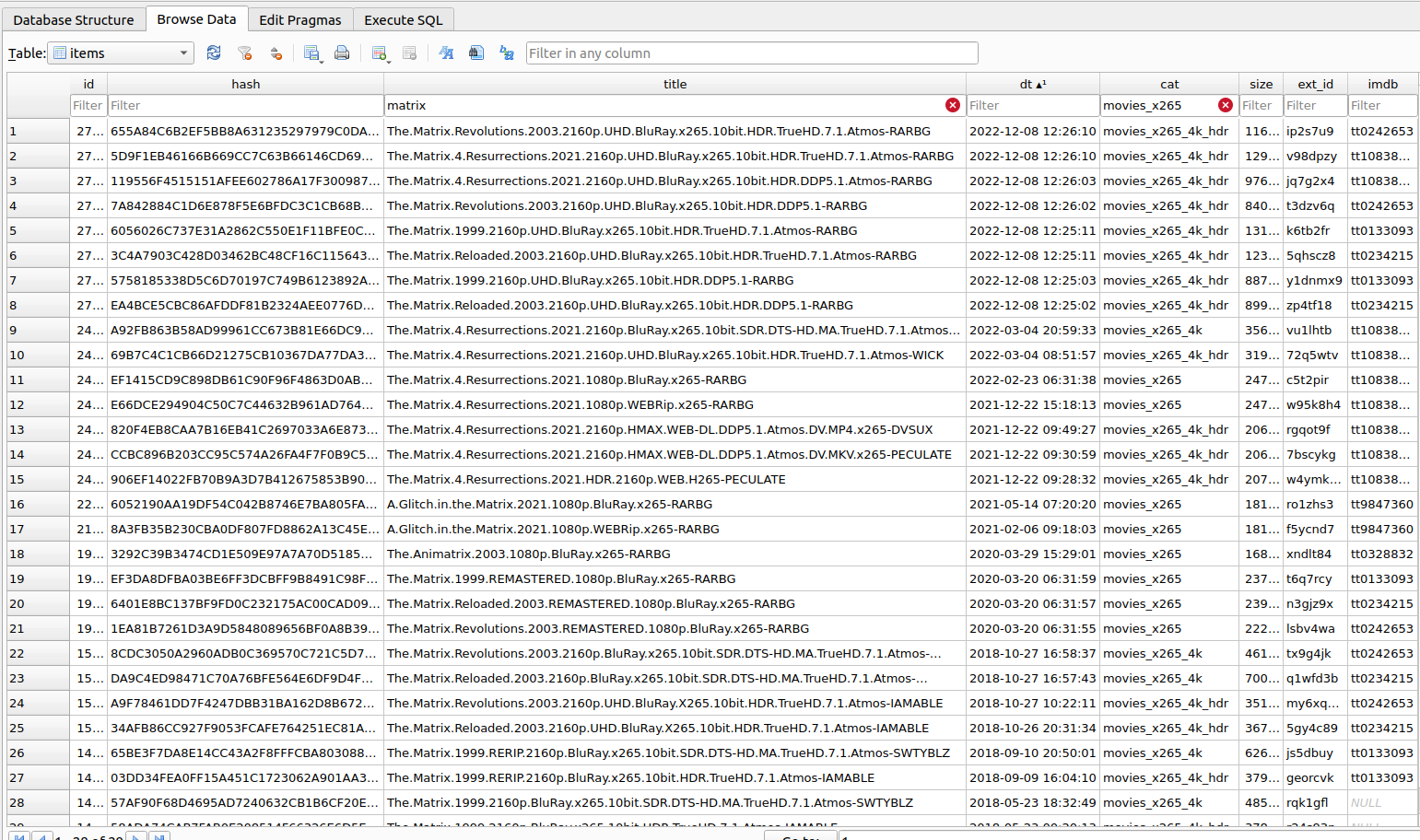Select title 'A.Glitch.in.the.Matrix.2021.1080p.WEBRip.x265-RARBG'

tap(675, 529)
